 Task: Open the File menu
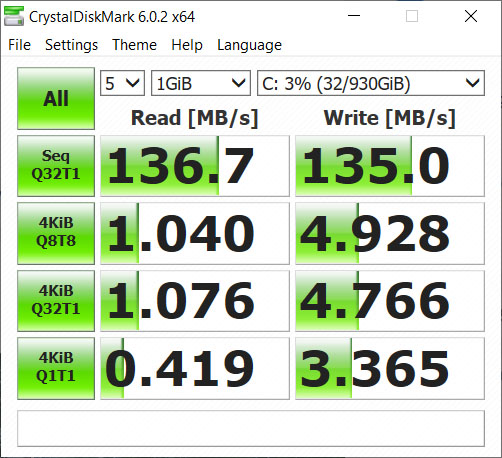click(19, 45)
